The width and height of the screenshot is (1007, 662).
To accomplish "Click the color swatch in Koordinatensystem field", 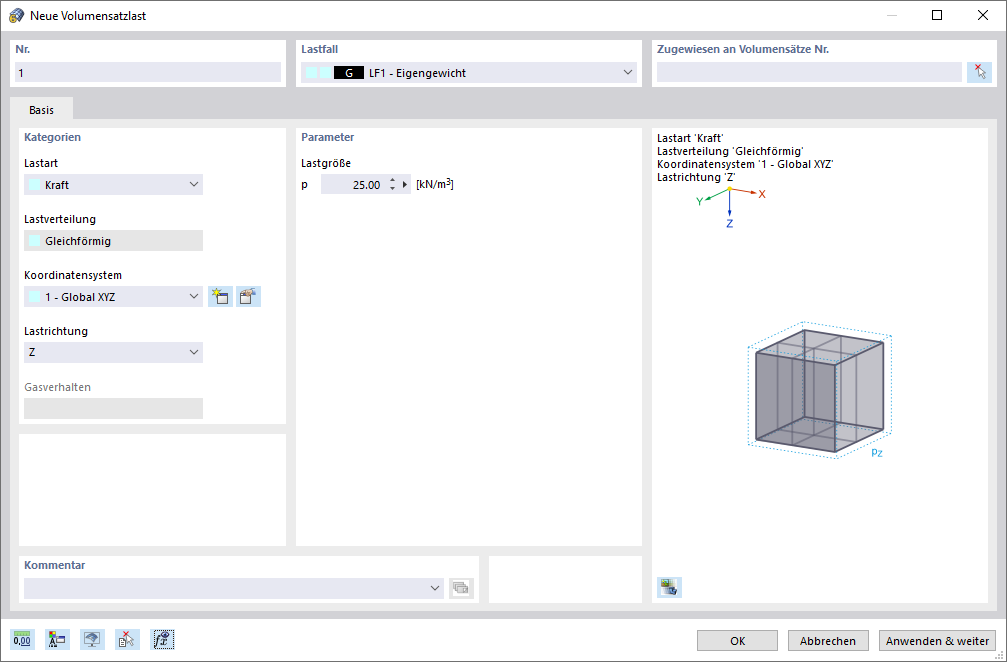I will pos(35,297).
